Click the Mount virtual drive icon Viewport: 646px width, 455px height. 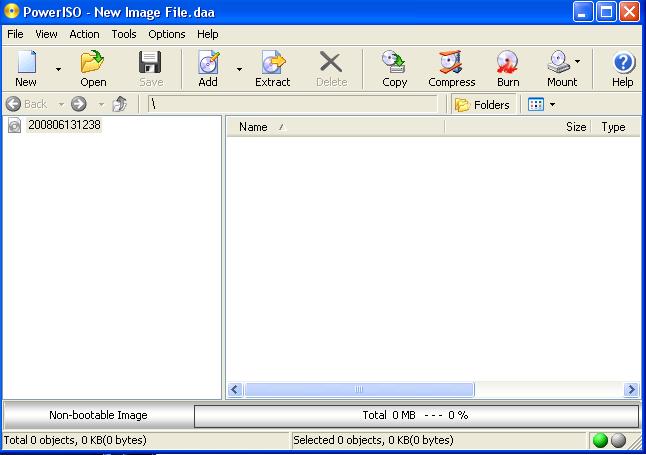(x=558, y=62)
